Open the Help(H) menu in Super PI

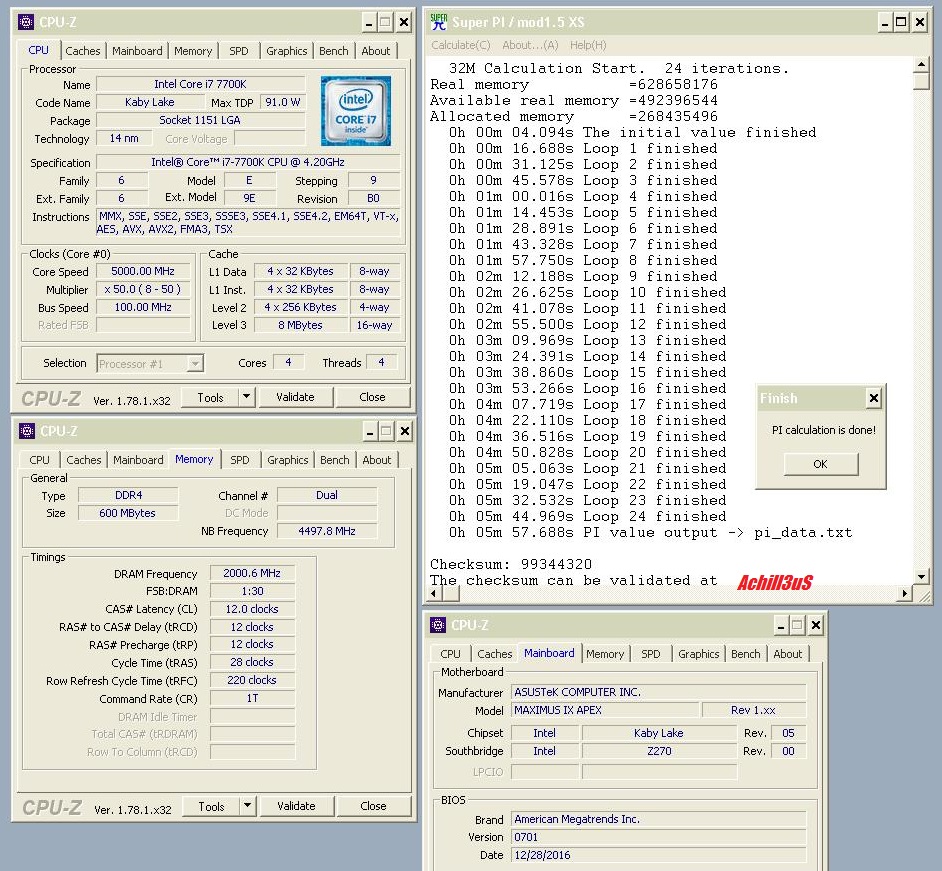(x=588, y=45)
